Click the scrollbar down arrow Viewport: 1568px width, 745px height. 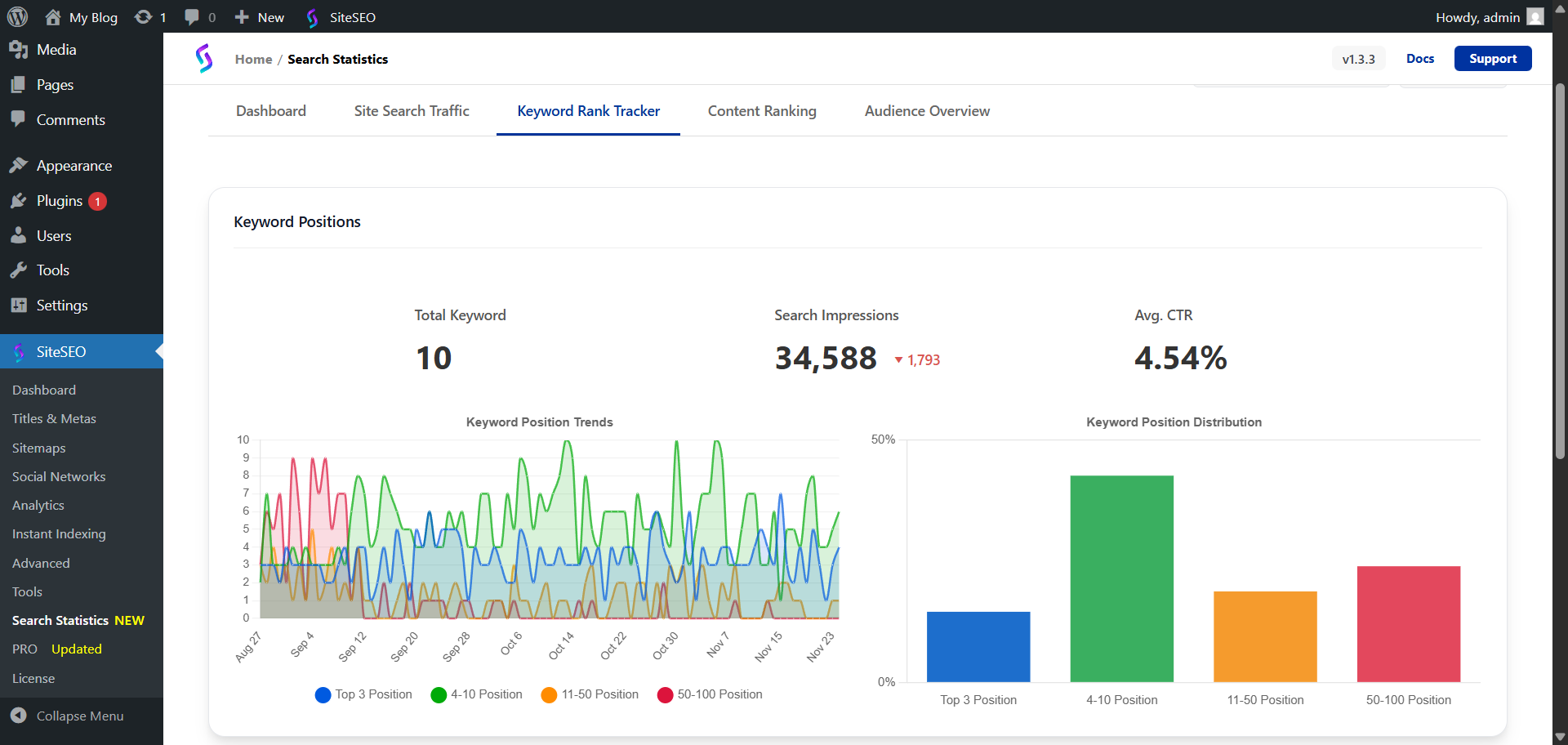1560,737
